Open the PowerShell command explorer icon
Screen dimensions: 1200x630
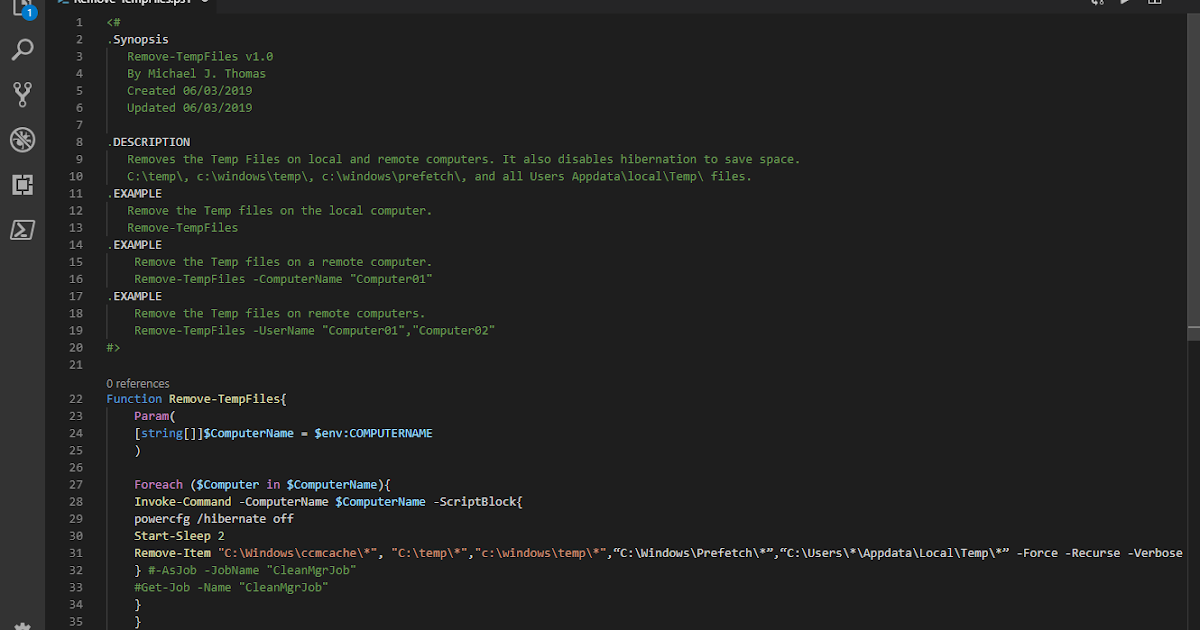pyautogui.click(x=22, y=230)
